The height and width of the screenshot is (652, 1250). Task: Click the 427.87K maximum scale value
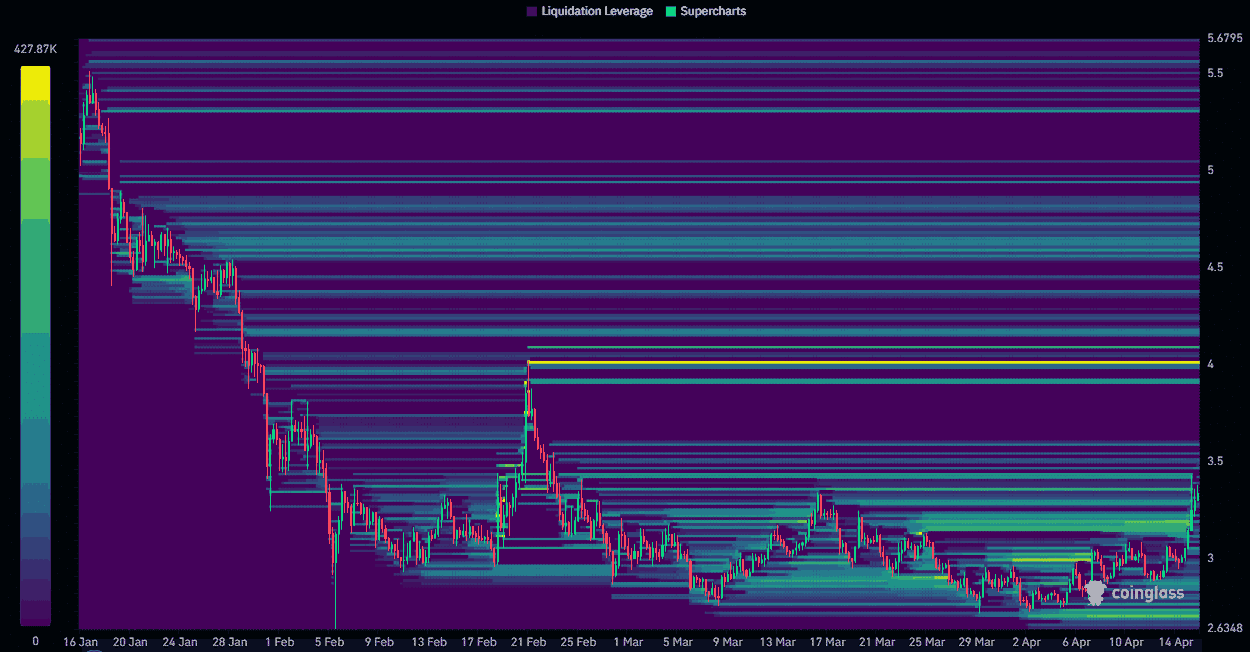35,48
